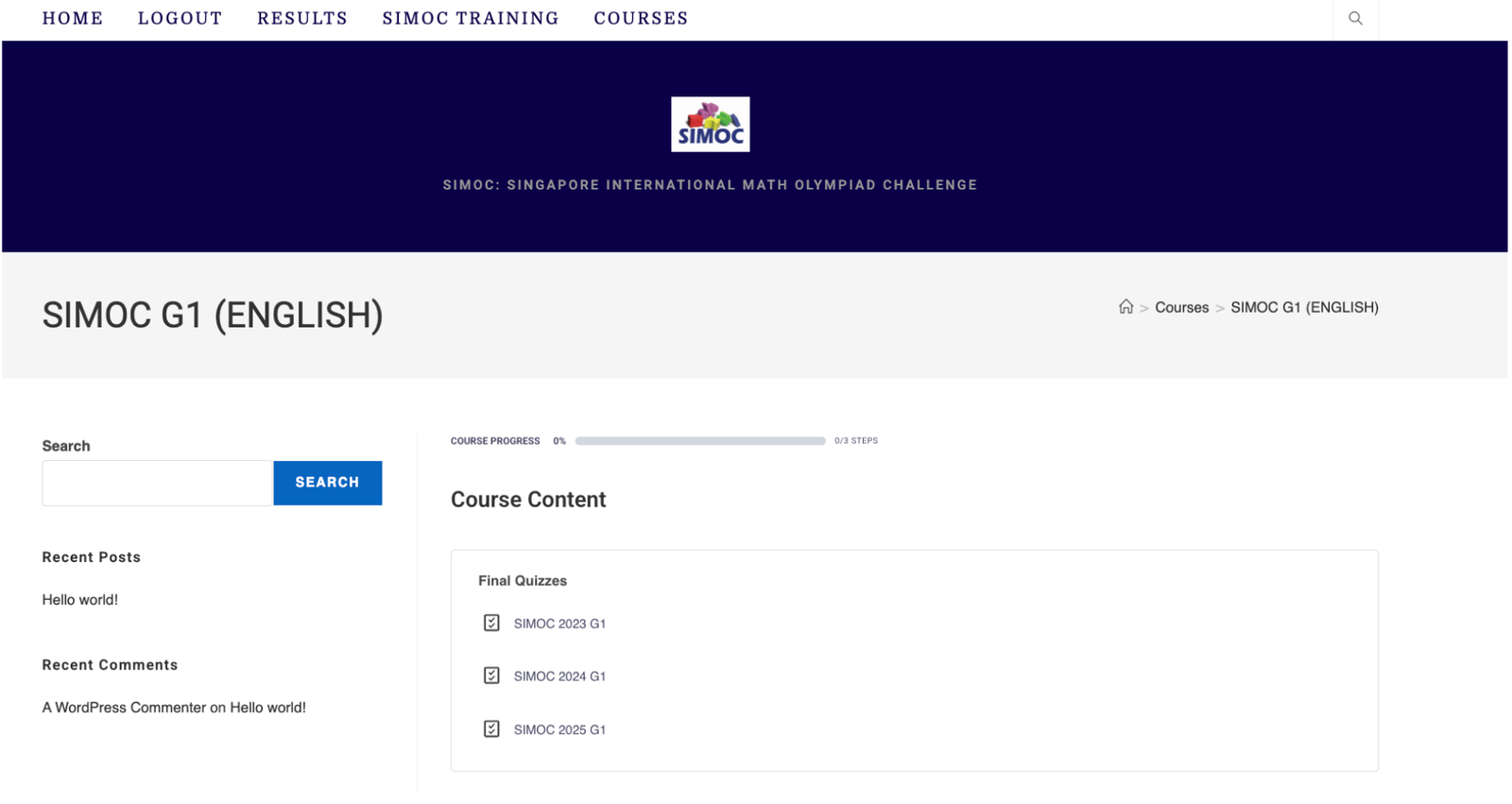
Task: Click the Final Quizzes section heading
Action: [523, 581]
